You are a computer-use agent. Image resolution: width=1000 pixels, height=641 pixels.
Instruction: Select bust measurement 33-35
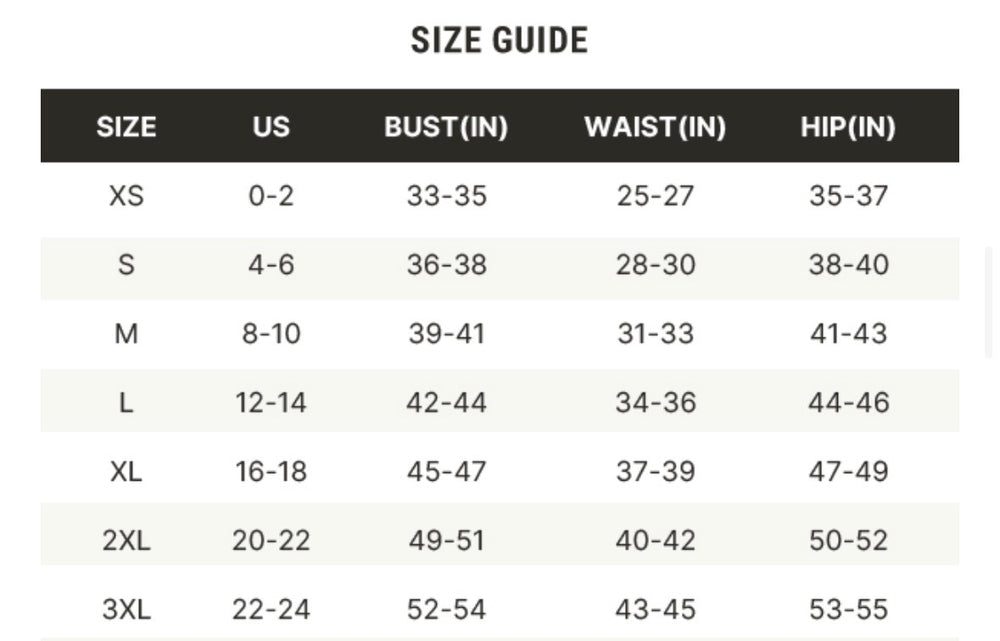[x=446, y=196]
